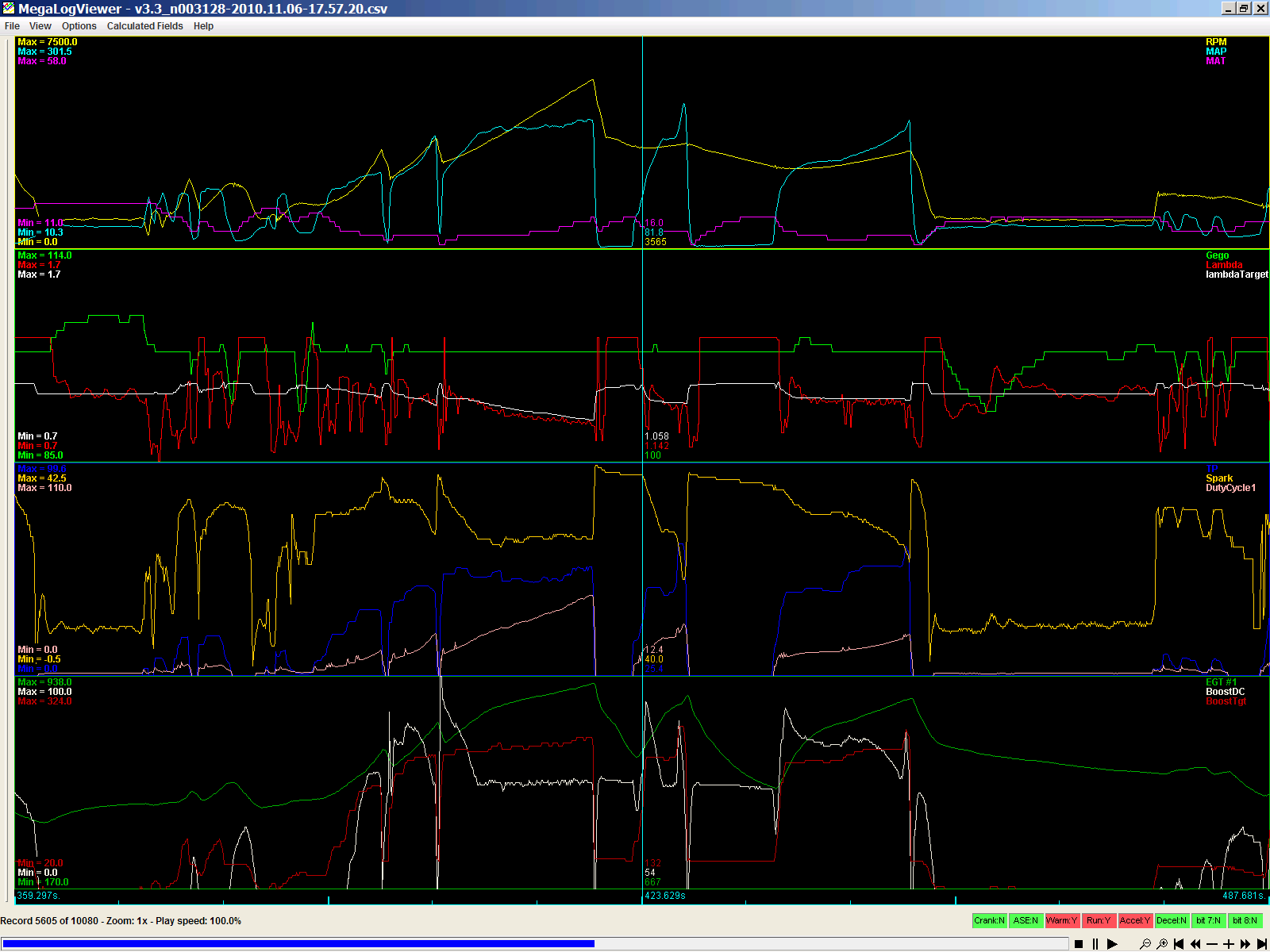Select the BoostTgt trace label

(x=1226, y=701)
